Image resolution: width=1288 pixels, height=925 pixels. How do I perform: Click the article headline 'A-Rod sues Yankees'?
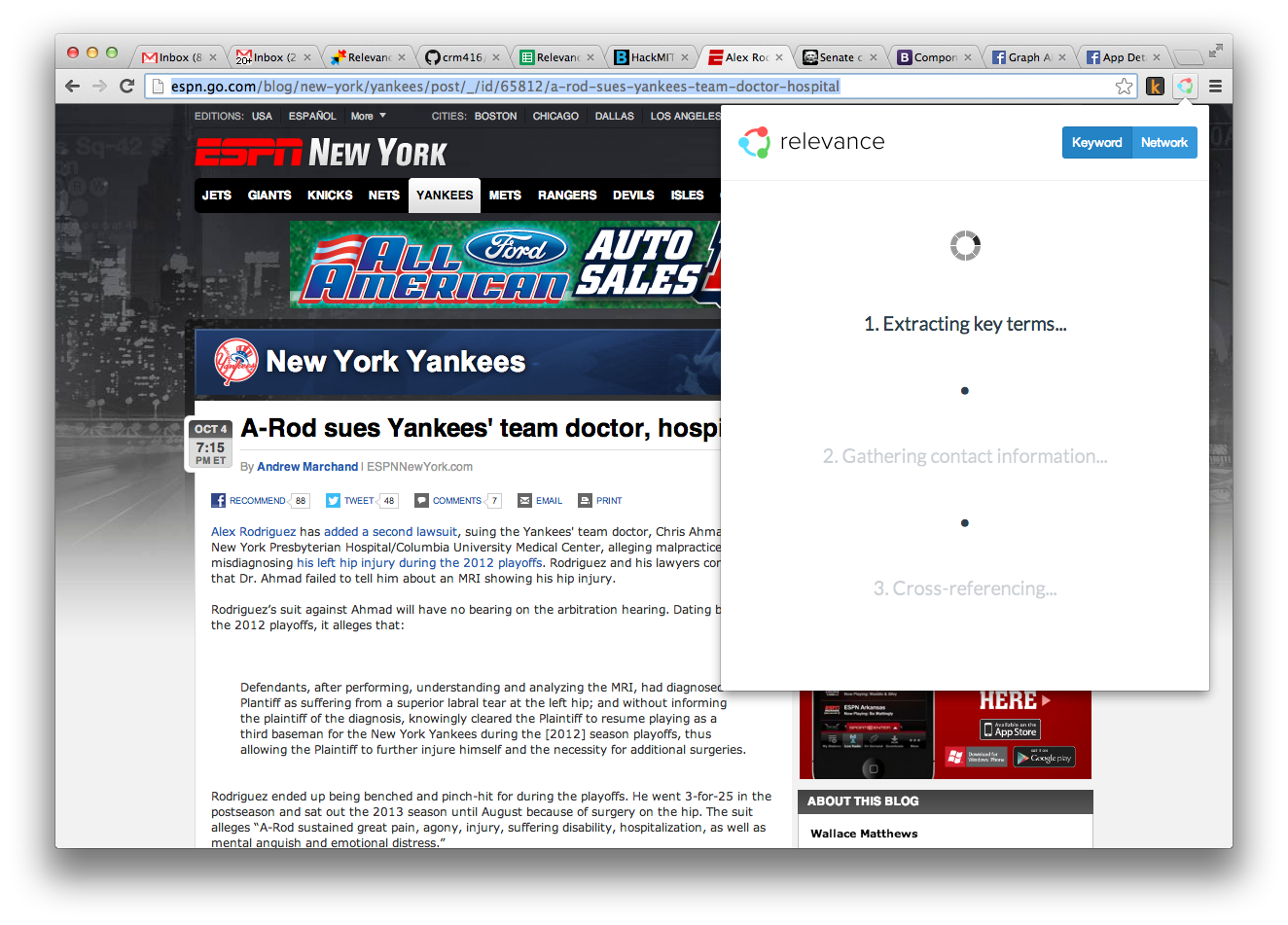[x=481, y=428]
